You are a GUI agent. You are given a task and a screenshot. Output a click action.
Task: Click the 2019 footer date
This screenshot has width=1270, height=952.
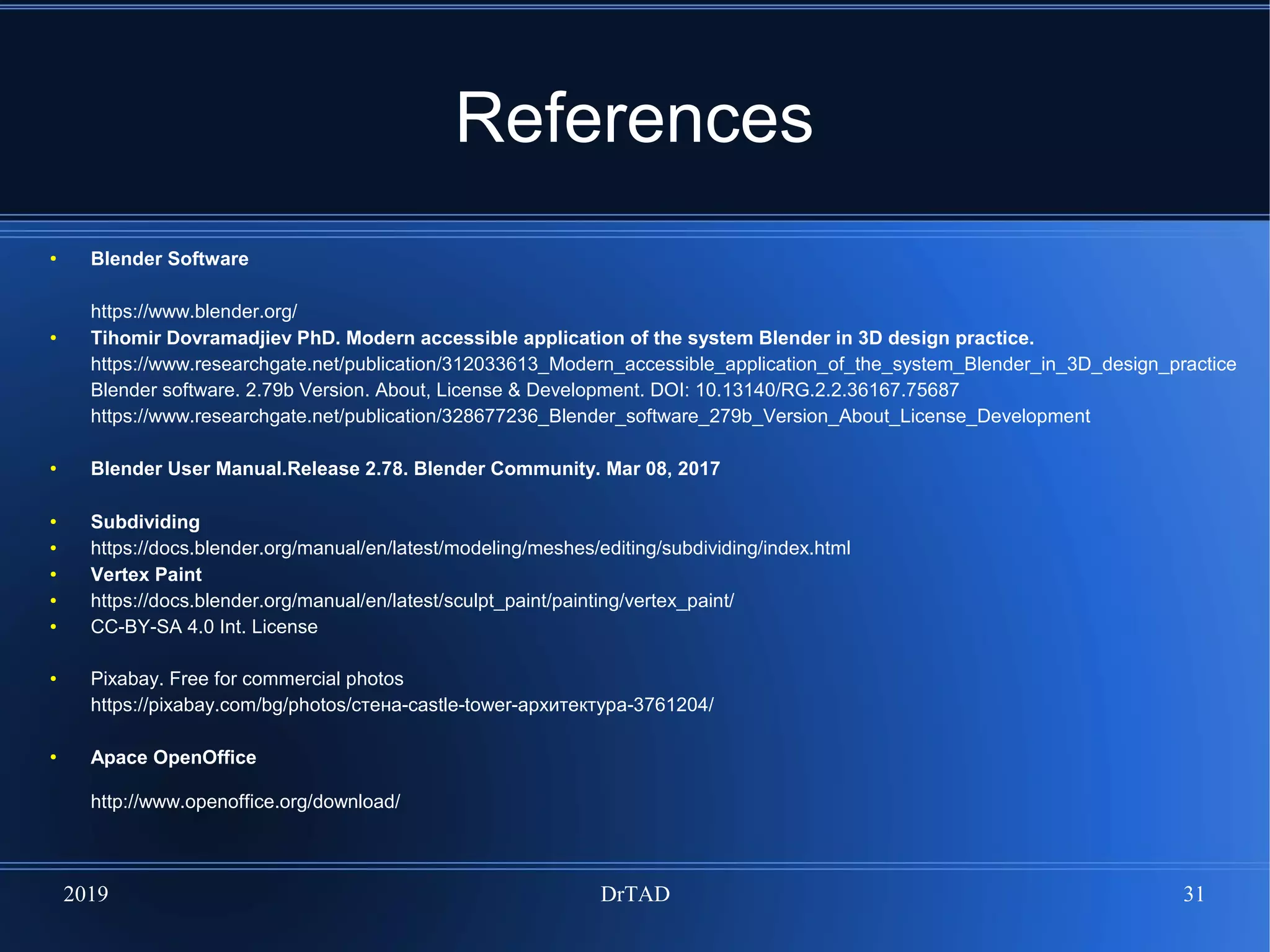click(x=86, y=894)
